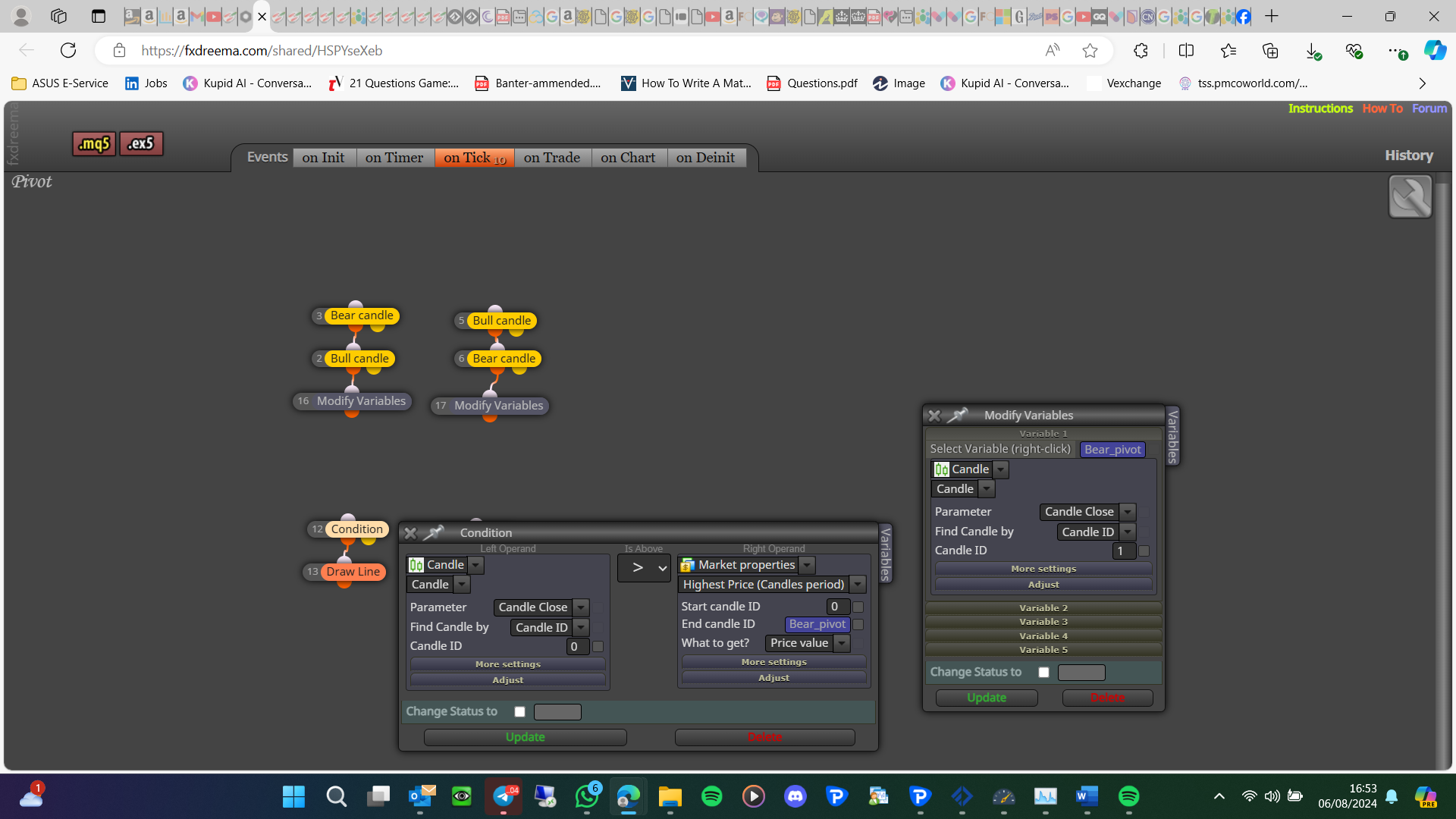Click the Candle ID field in Condition
This screenshot has width=1456, height=819.
577,647
